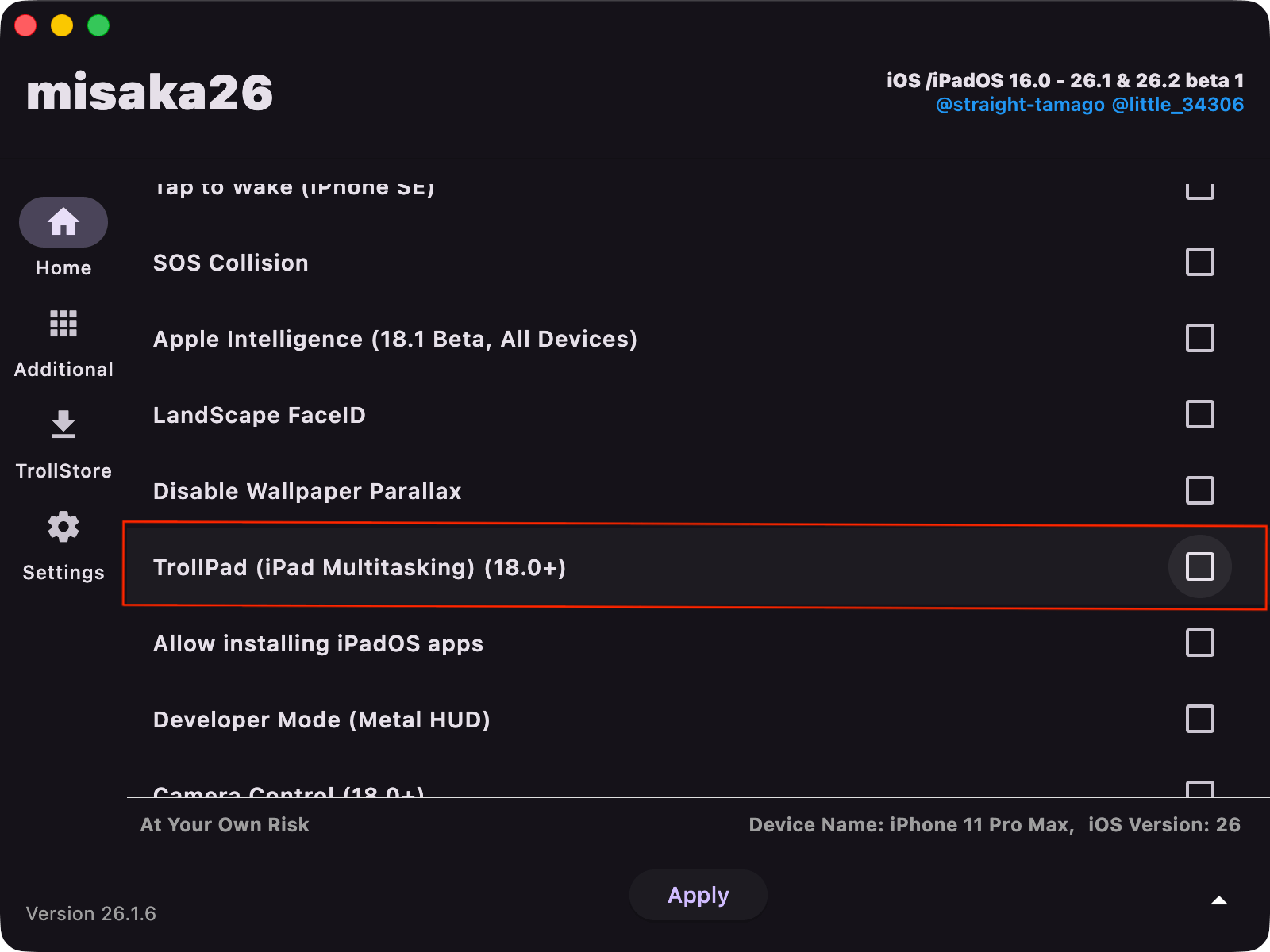Screen dimensions: 1270x952
Task: Expand the bottom-right up arrow
Action: (1219, 900)
